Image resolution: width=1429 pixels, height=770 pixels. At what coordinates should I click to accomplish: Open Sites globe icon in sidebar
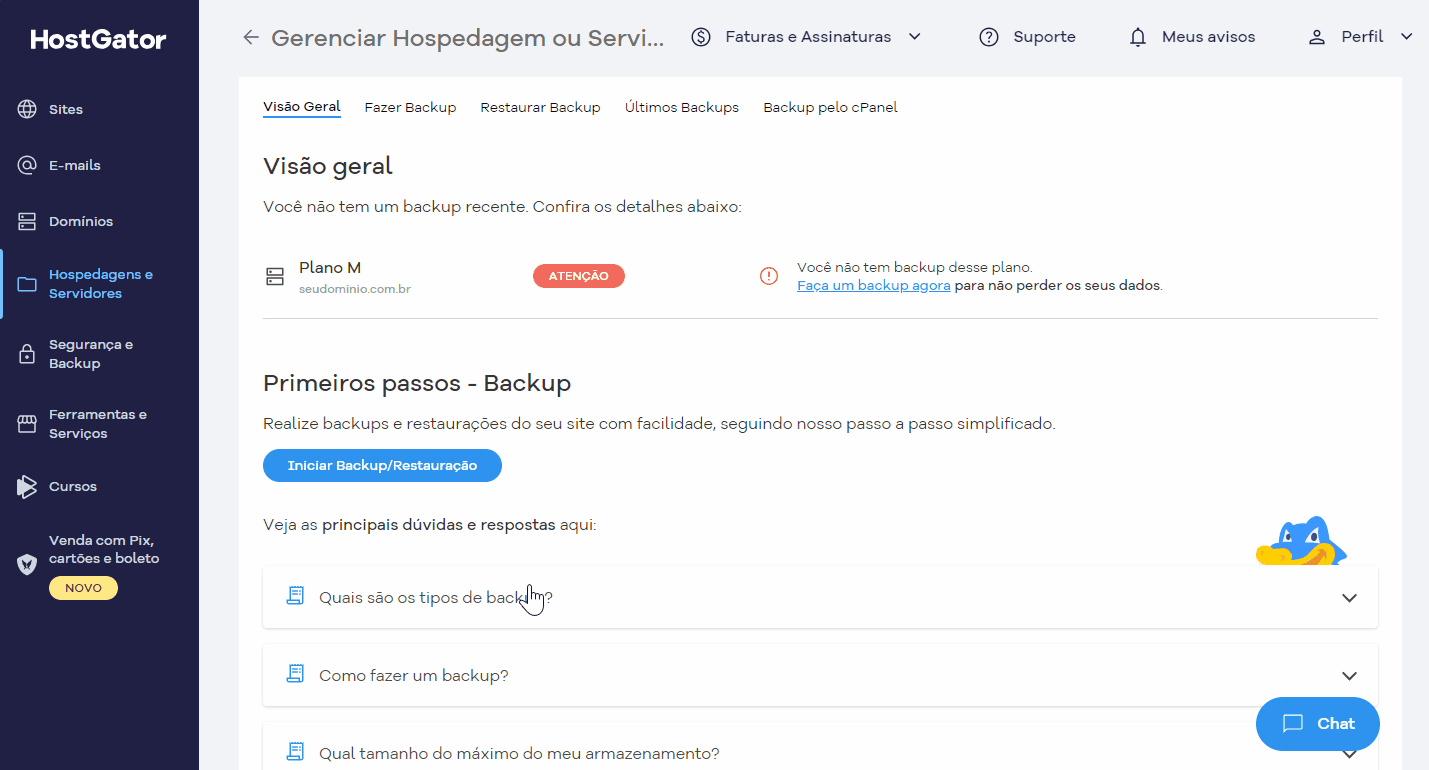click(x=27, y=109)
